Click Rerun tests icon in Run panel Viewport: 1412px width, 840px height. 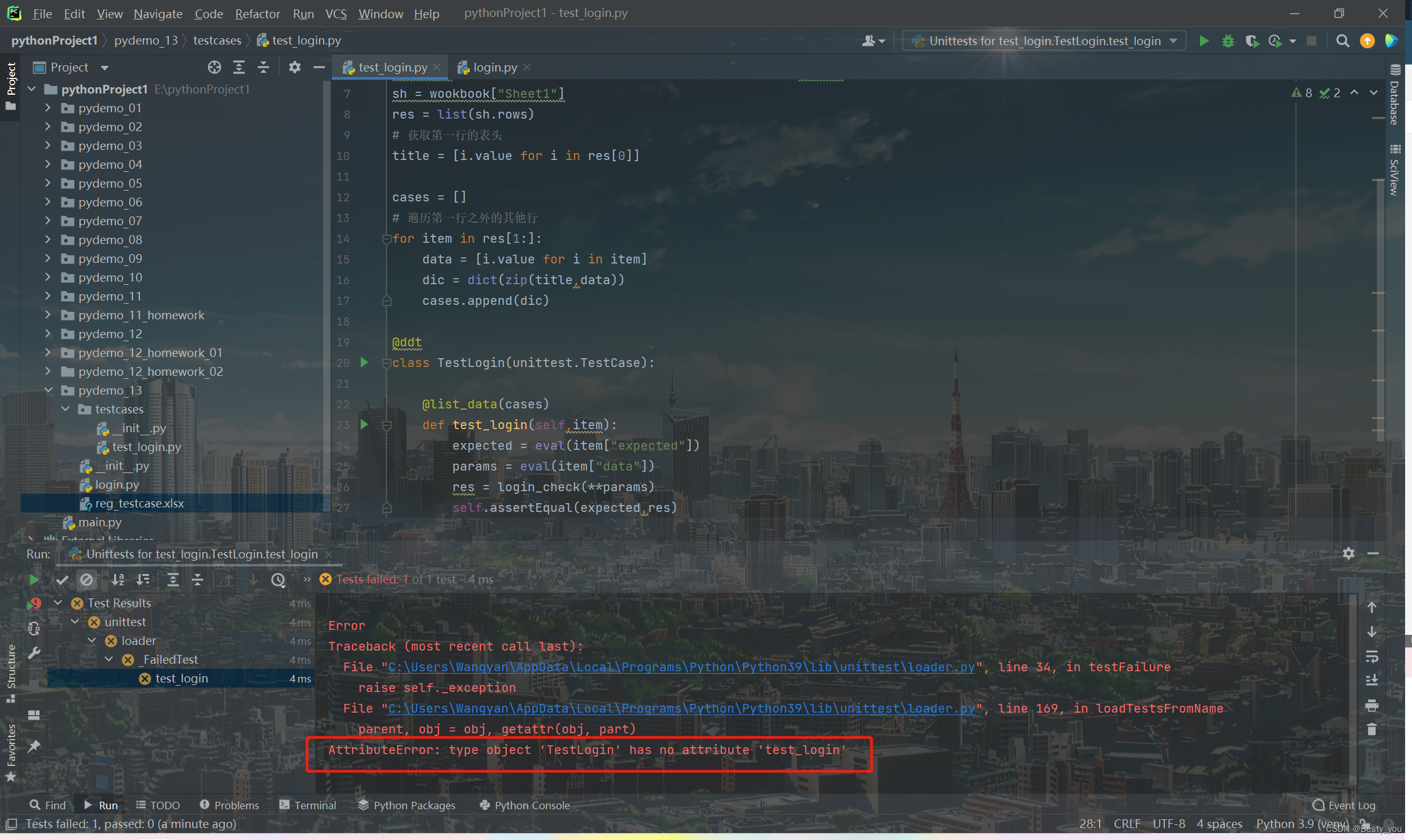point(34,580)
